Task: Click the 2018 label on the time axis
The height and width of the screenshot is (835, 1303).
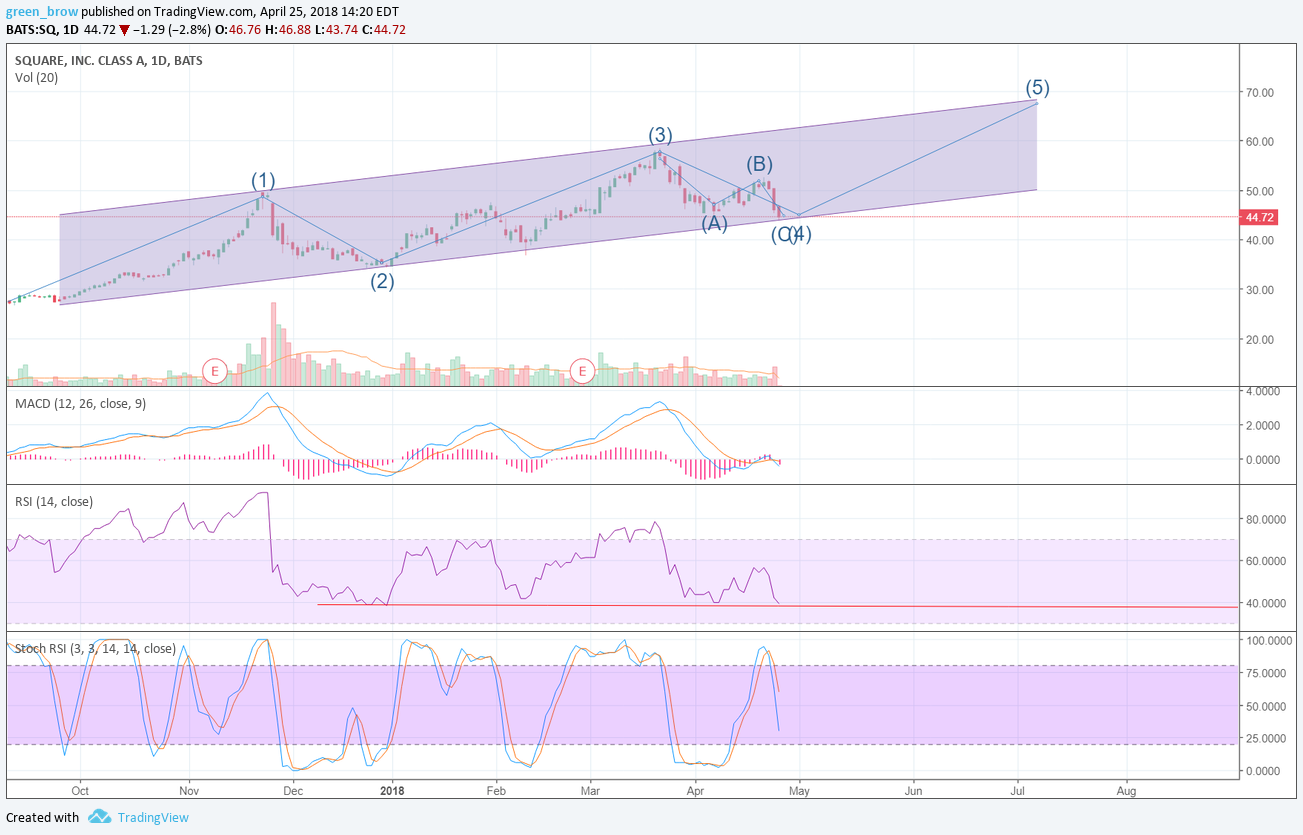Action: 393,789
